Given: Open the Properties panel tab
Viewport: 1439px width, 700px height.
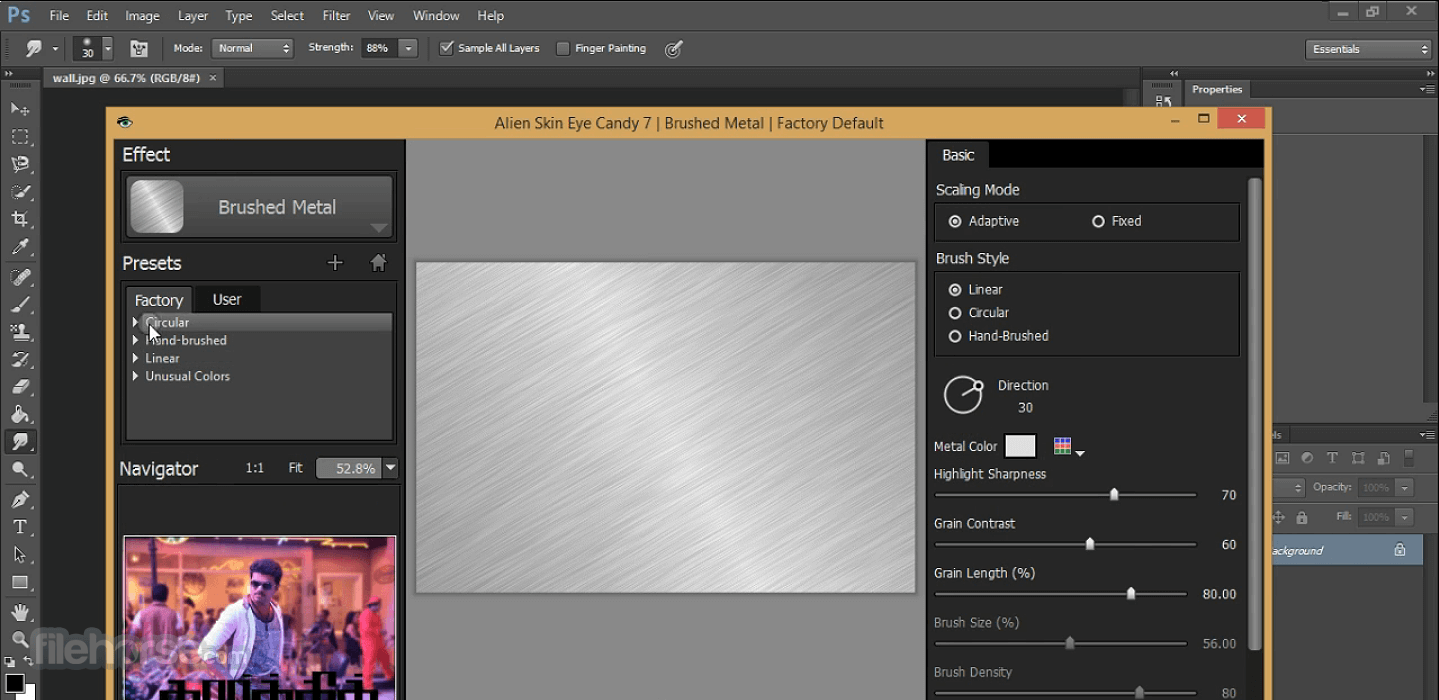Looking at the screenshot, I should [1217, 89].
